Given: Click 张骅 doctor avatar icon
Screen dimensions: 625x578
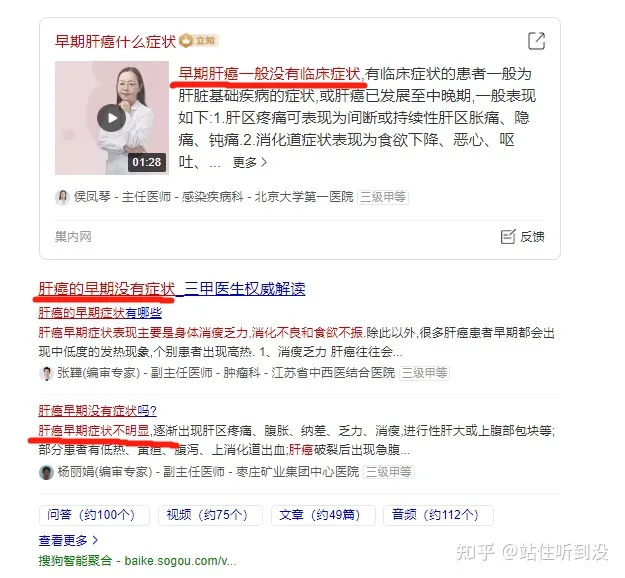Looking at the screenshot, I should point(46,374).
